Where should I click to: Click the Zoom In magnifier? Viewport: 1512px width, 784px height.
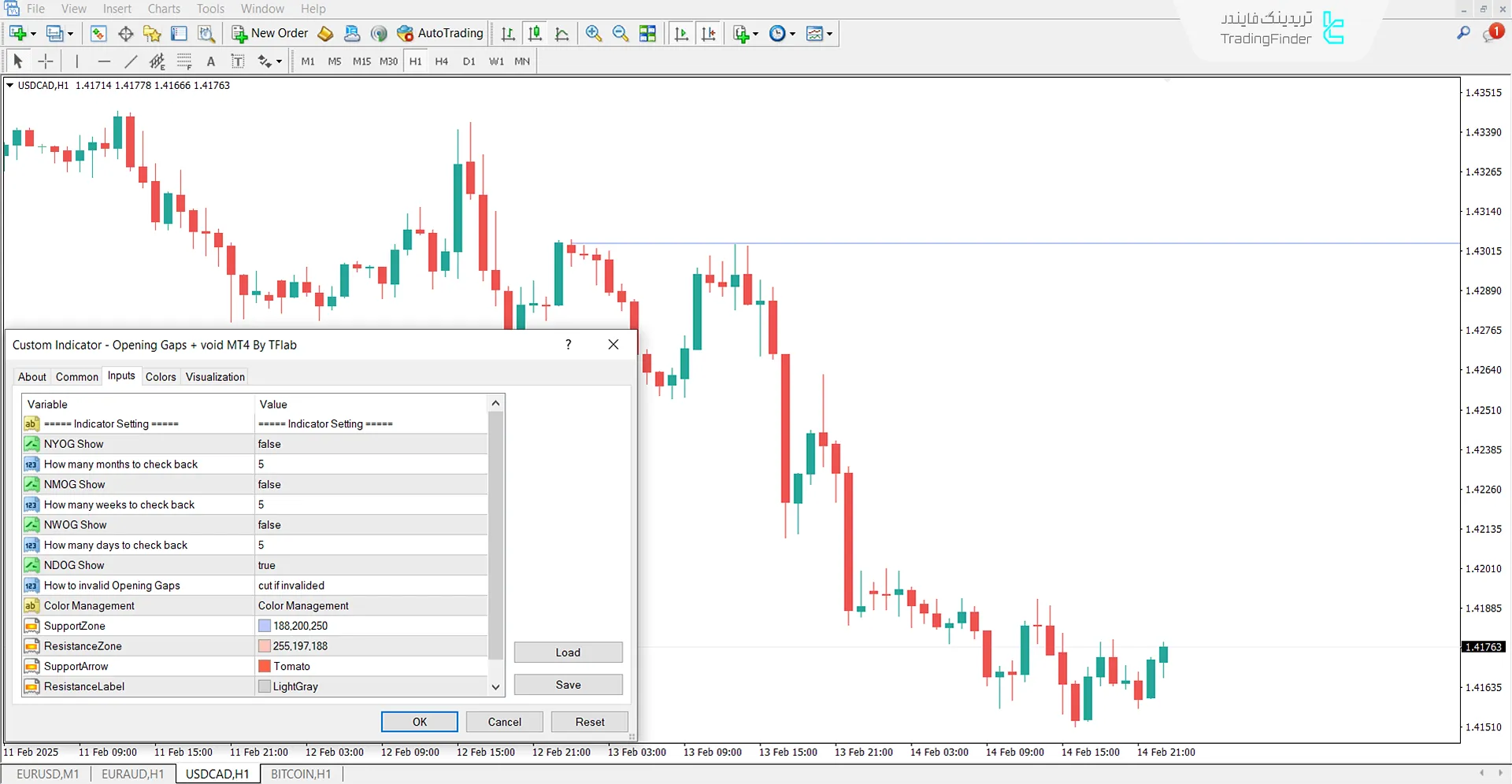593,33
